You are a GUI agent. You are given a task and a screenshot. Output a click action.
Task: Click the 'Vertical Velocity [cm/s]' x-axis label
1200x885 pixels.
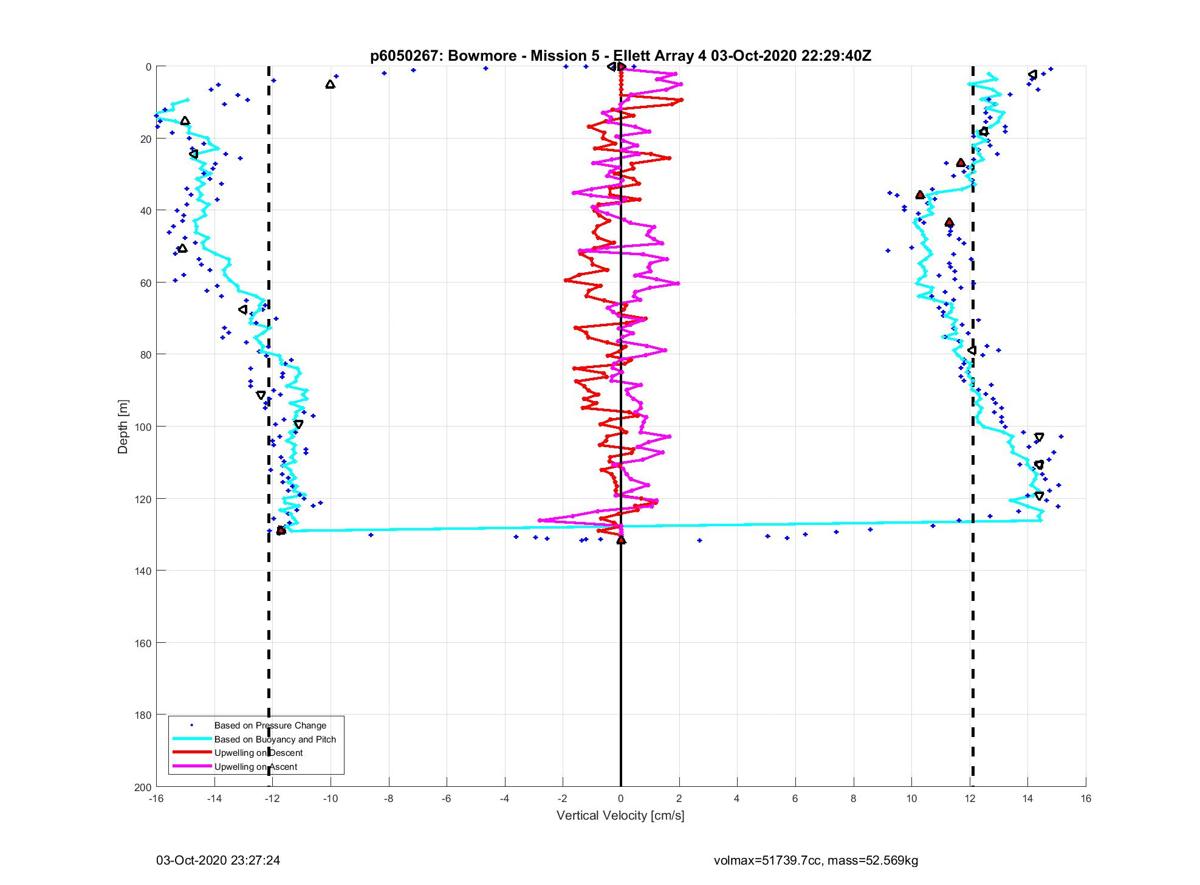tap(620, 816)
